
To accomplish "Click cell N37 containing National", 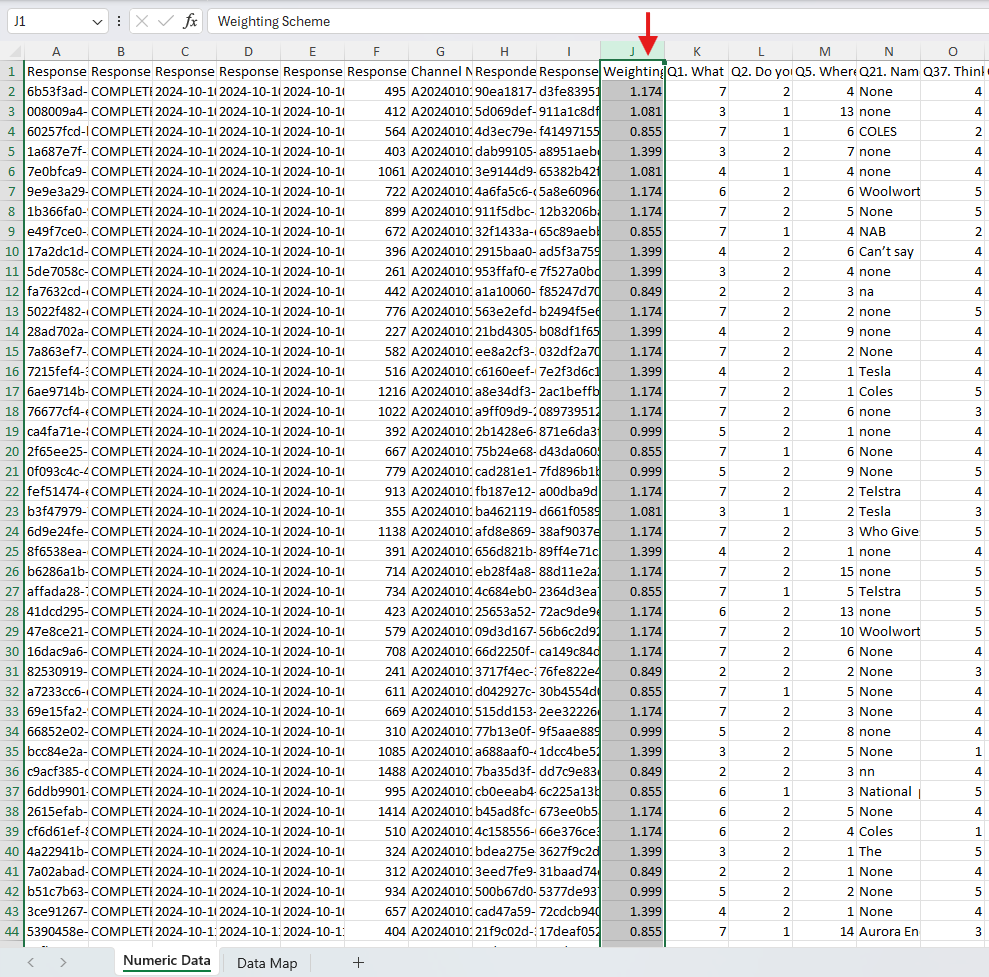I will (888, 792).
